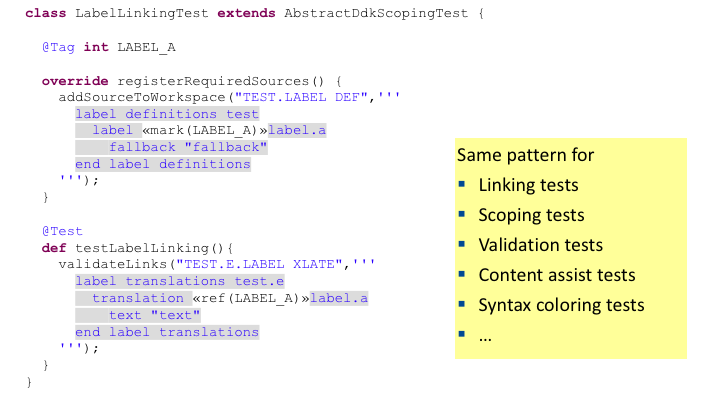This screenshot has width=720, height=398.
Task: Click the 'Syntax coloring tests' bullet
Action: 561,305
